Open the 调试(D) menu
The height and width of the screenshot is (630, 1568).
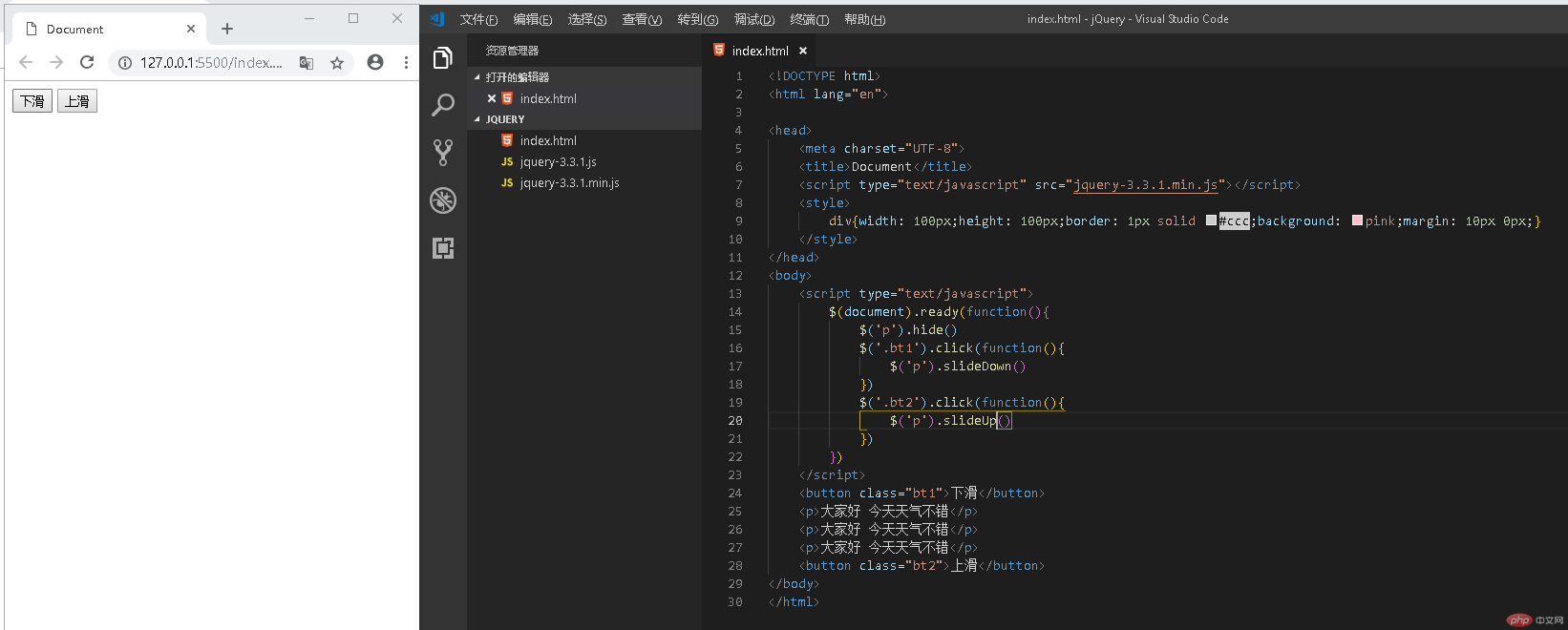pyautogui.click(x=754, y=19)
